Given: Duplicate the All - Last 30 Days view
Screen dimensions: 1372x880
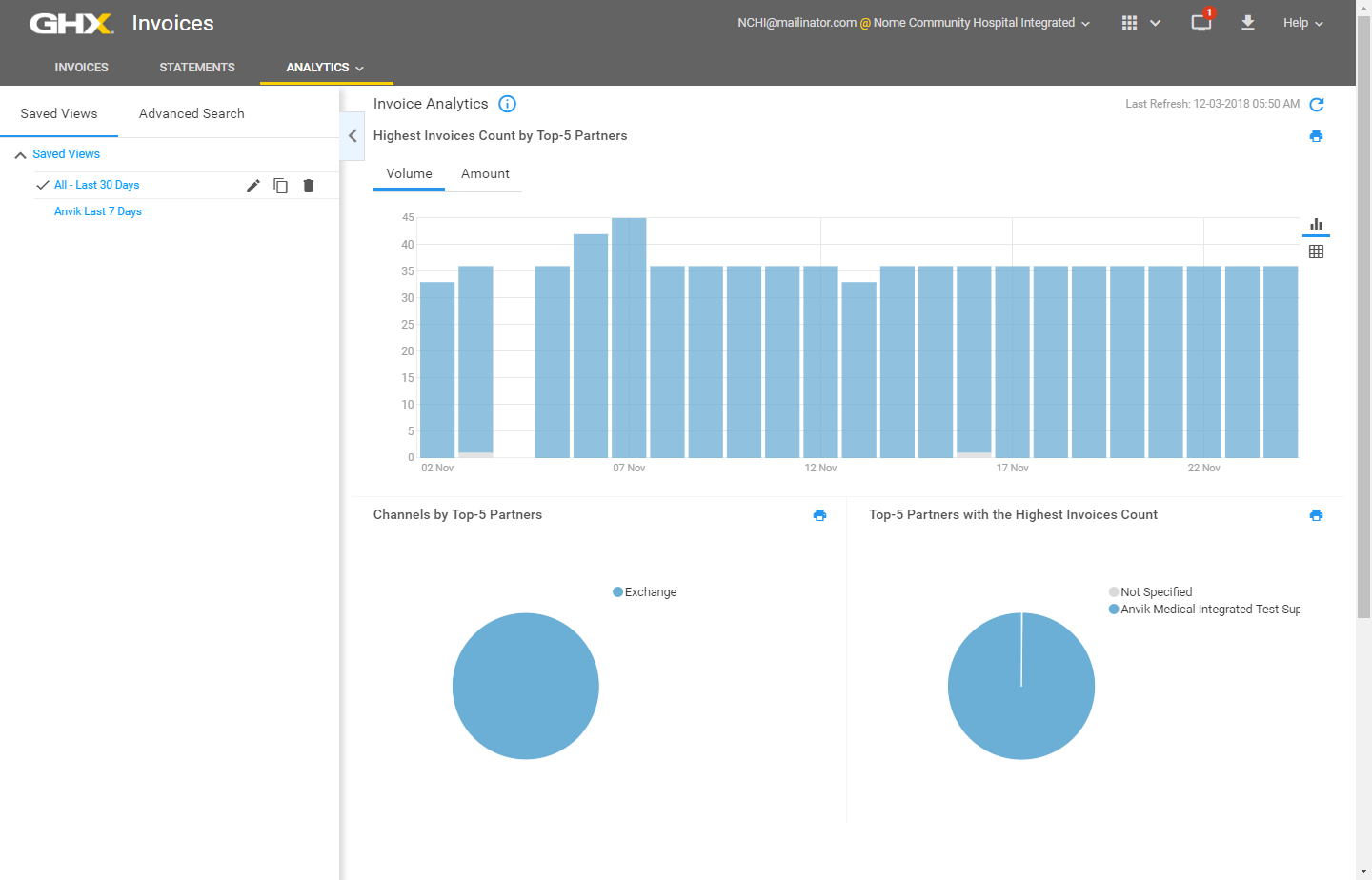Looking at the screenshot, I should click(x=280, y=186).
